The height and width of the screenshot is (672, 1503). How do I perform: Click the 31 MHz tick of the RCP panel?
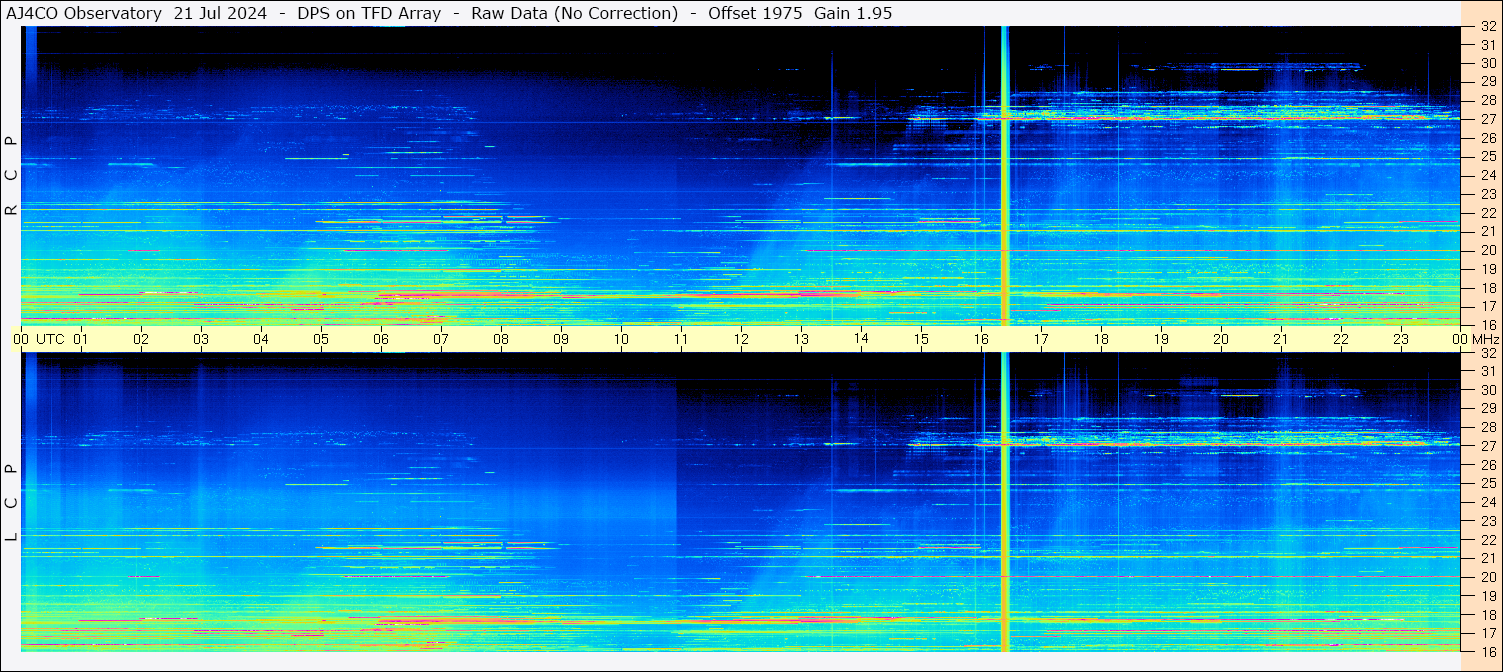coord(1488,45)
